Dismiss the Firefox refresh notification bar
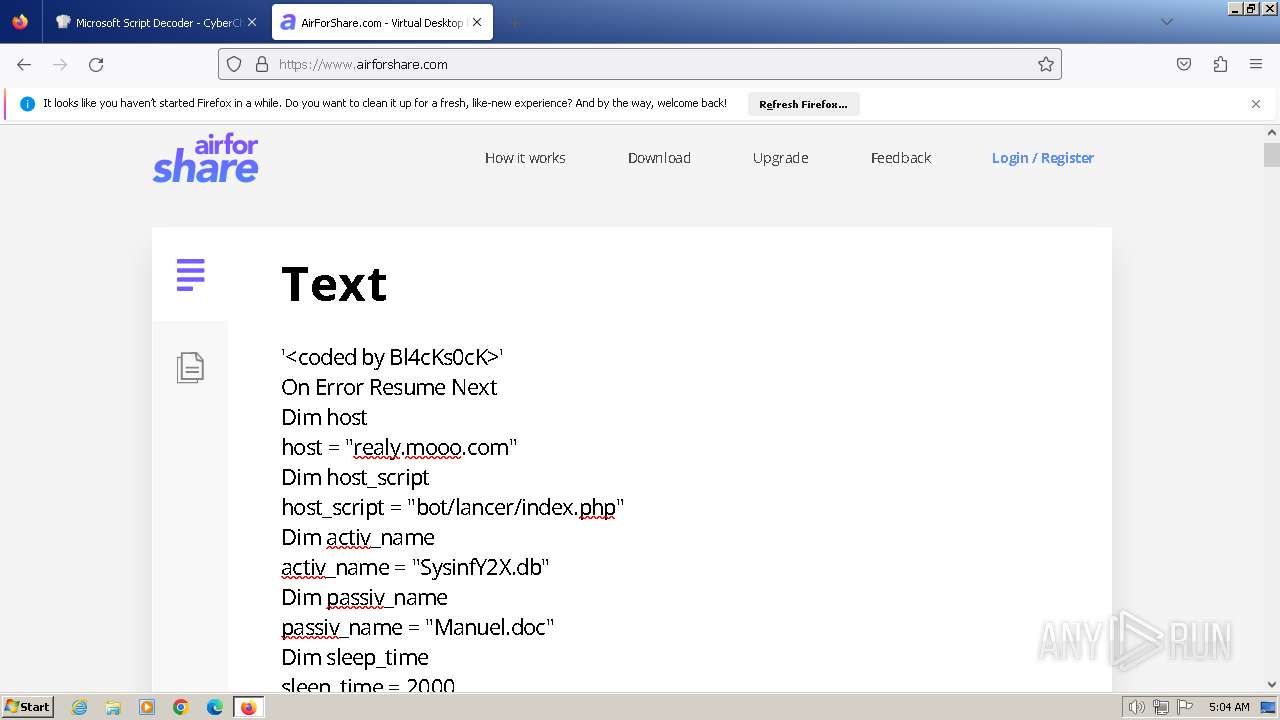Screen dimensions: 1280x720 [x=1256, y=104]
